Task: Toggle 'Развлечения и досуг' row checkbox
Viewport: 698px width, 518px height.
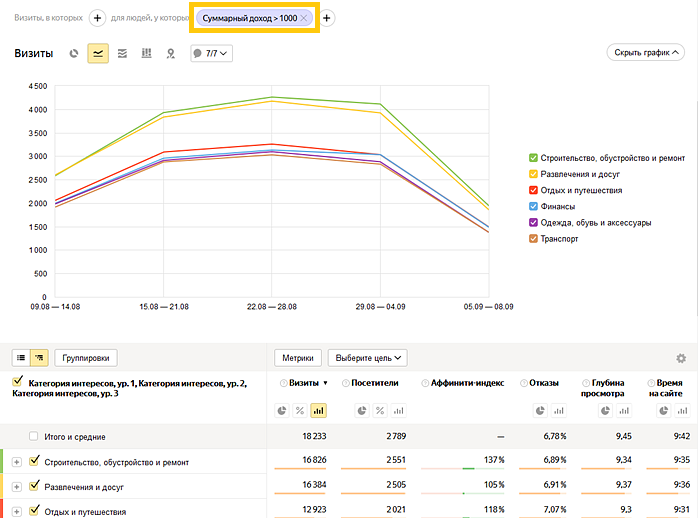Action: pyautogui.click(x=35, y=486)
